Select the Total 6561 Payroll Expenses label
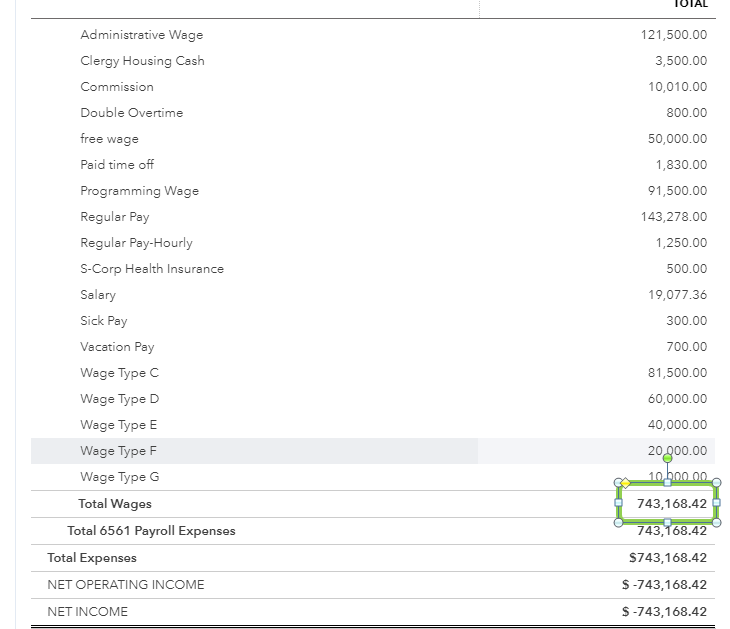The image size is (730, 629). pyautogui.click(x=151, y=531)
